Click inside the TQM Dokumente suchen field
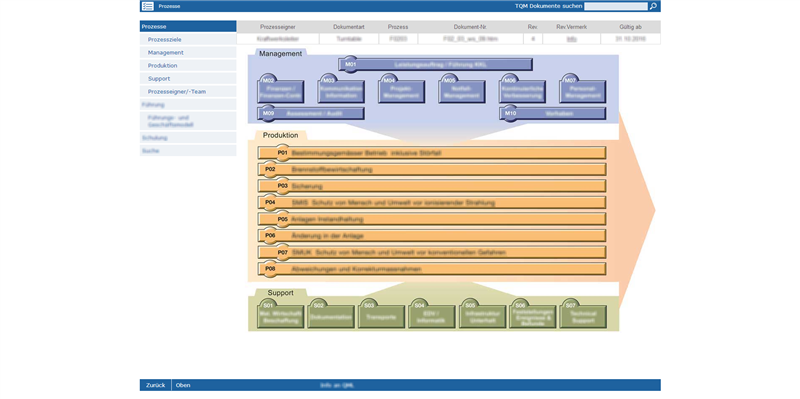Image resolution: width=800 pixels, height=399 pixels. click(616, 6)
